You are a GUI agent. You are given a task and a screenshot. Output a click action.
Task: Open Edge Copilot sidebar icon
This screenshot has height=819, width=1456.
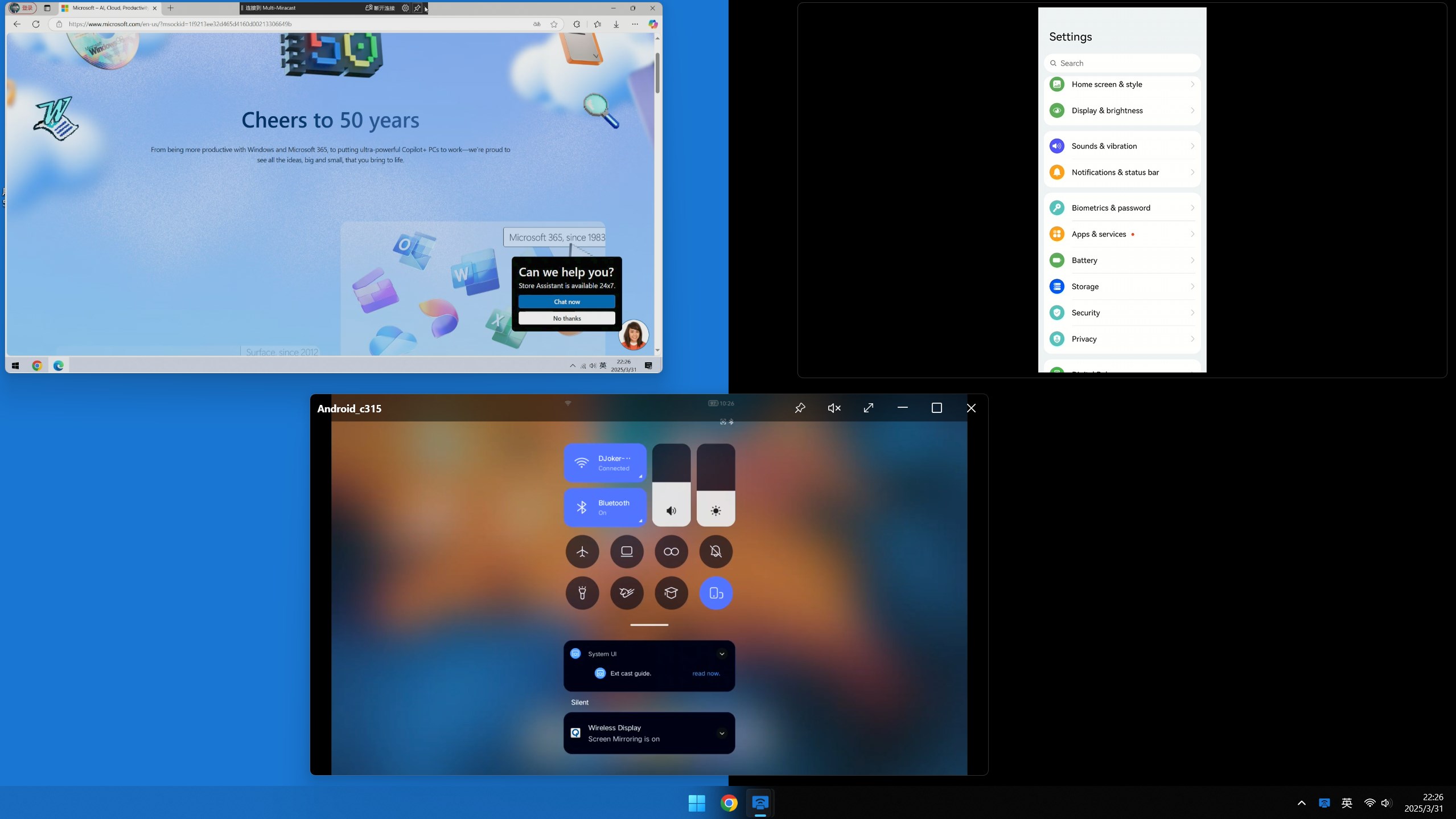(x=653, y=24)
